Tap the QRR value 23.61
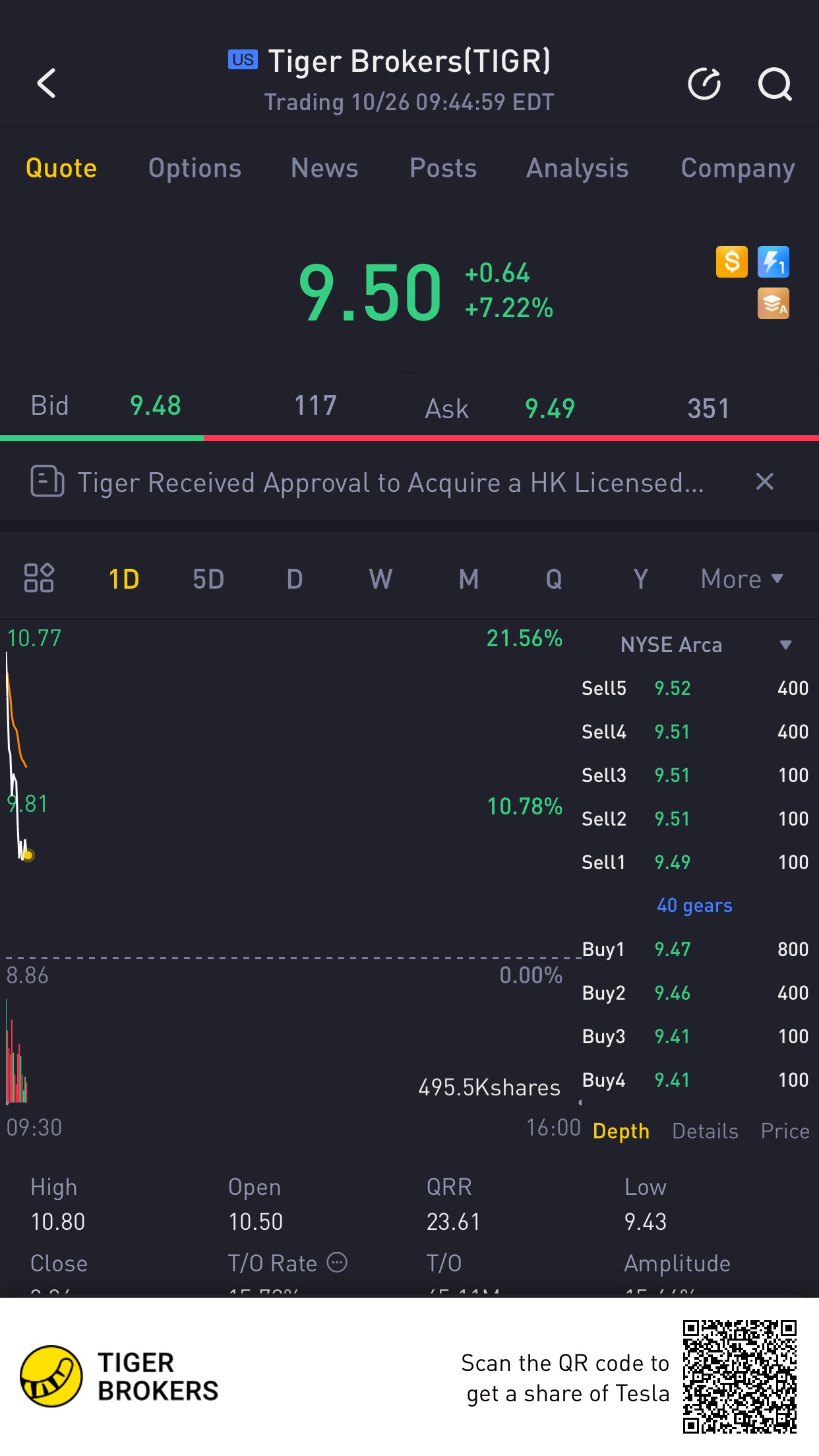The height and width of the screenshot is (1456, 819). click(x=453, y=1222)
